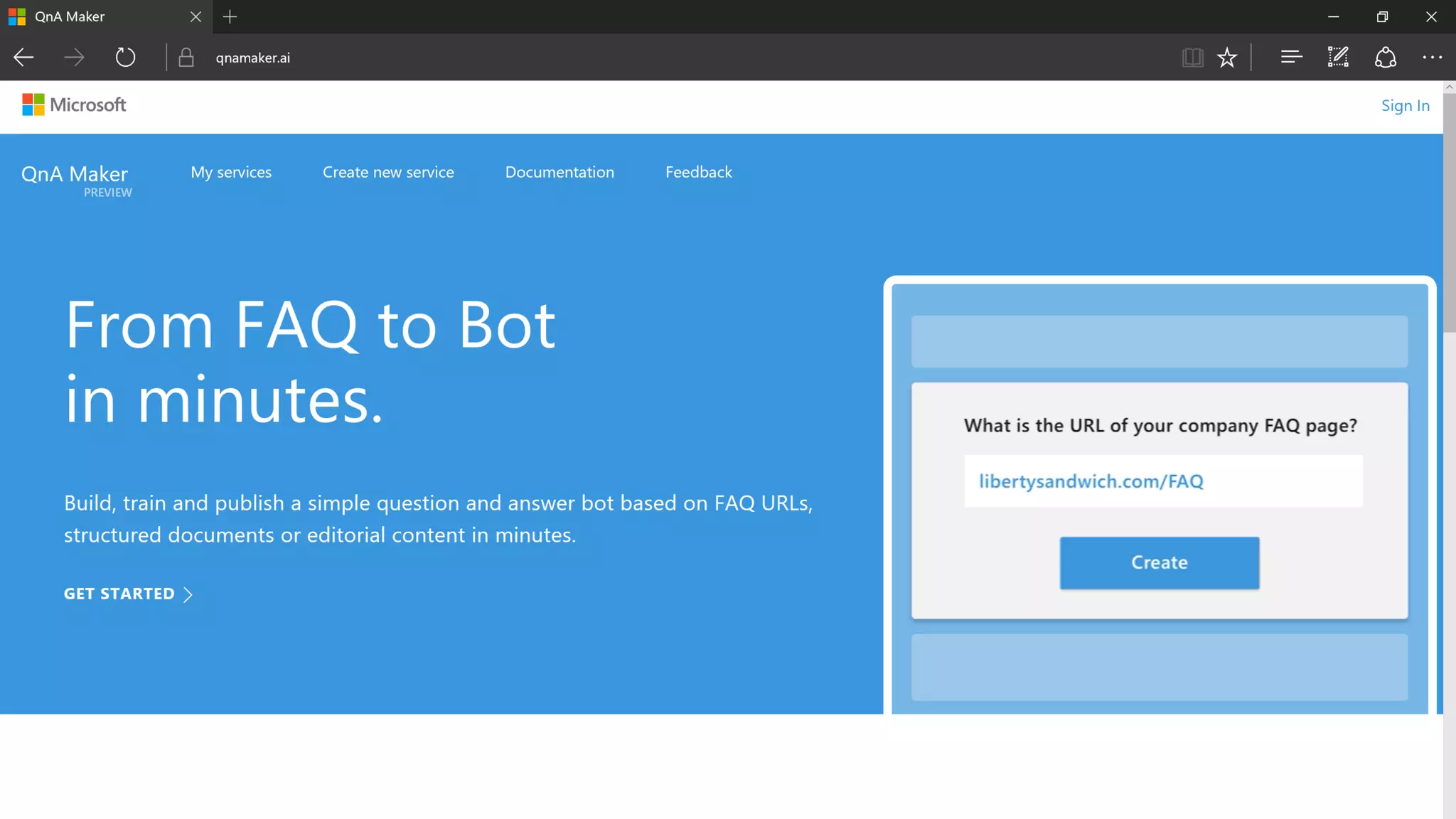Open a new tab with plus
1456x819 pixels.
tap(230, 17)
